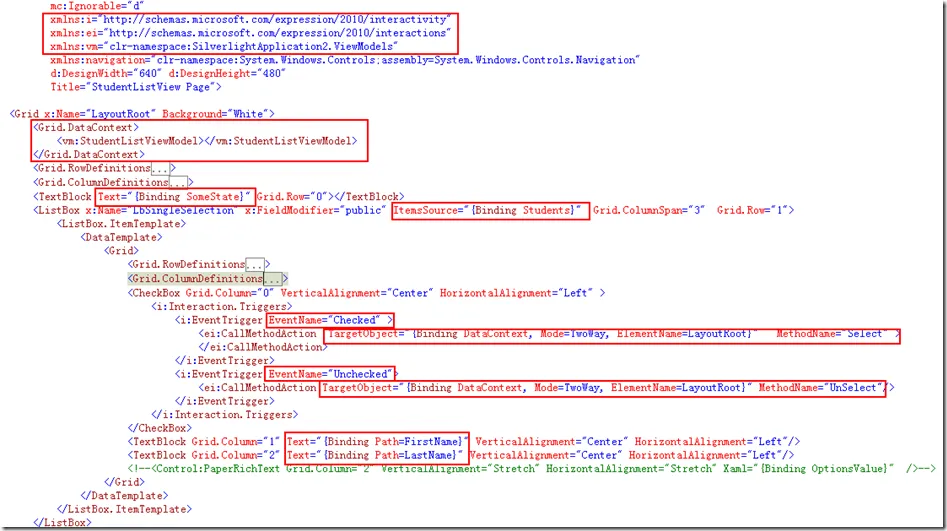Select ItemsSource="{Binding Students}" attribute
The height and width of the screenshot is (531, 947).
[x=487, y=210]
